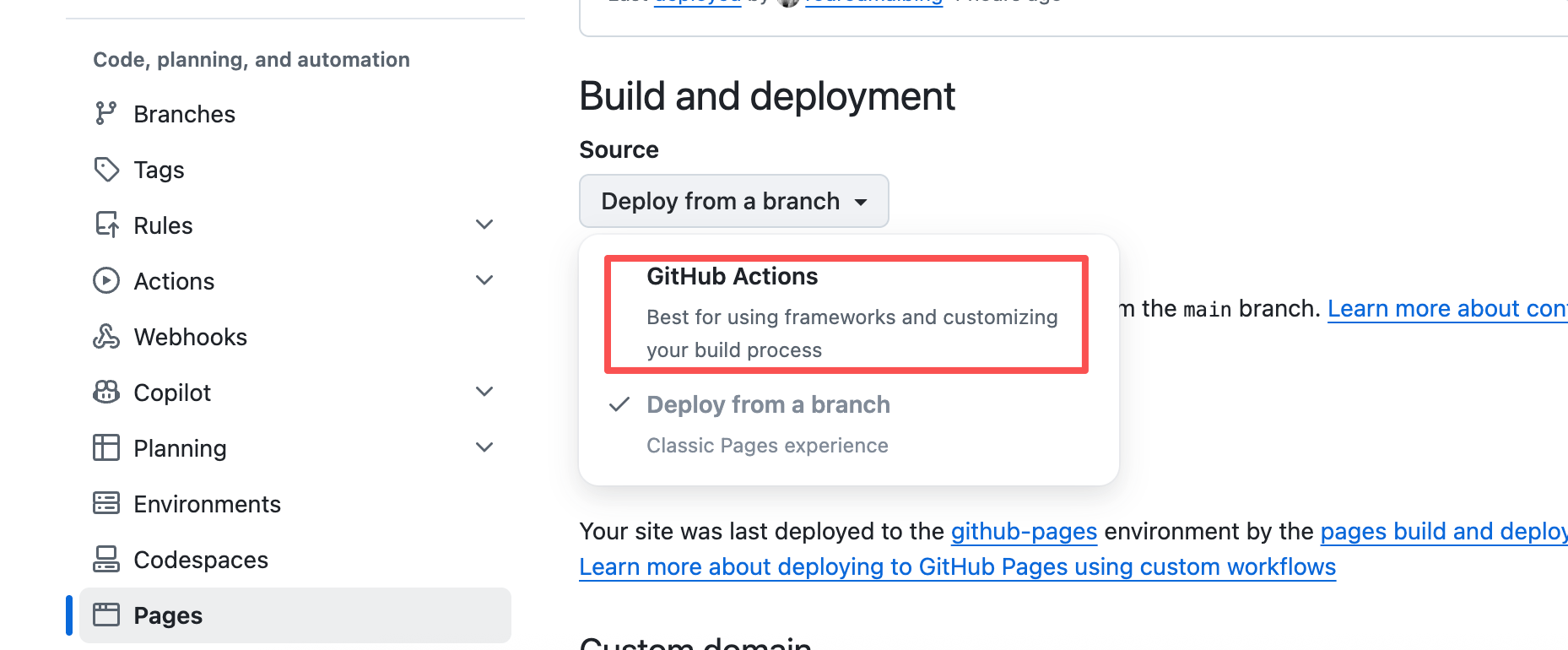Open pages build and deployment workflow link
The image size is (1568, 650).
click(1444, 531)
